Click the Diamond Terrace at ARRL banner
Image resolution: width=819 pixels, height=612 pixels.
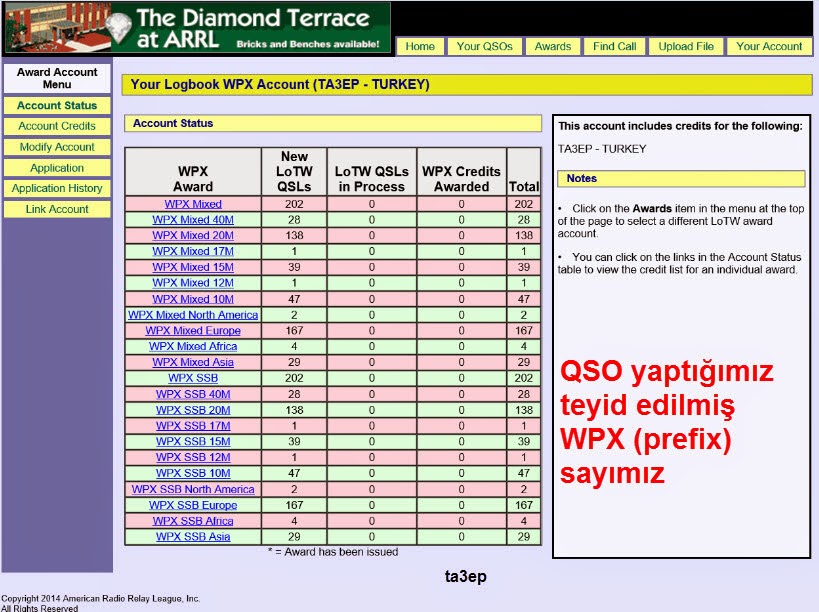point(197,28)
